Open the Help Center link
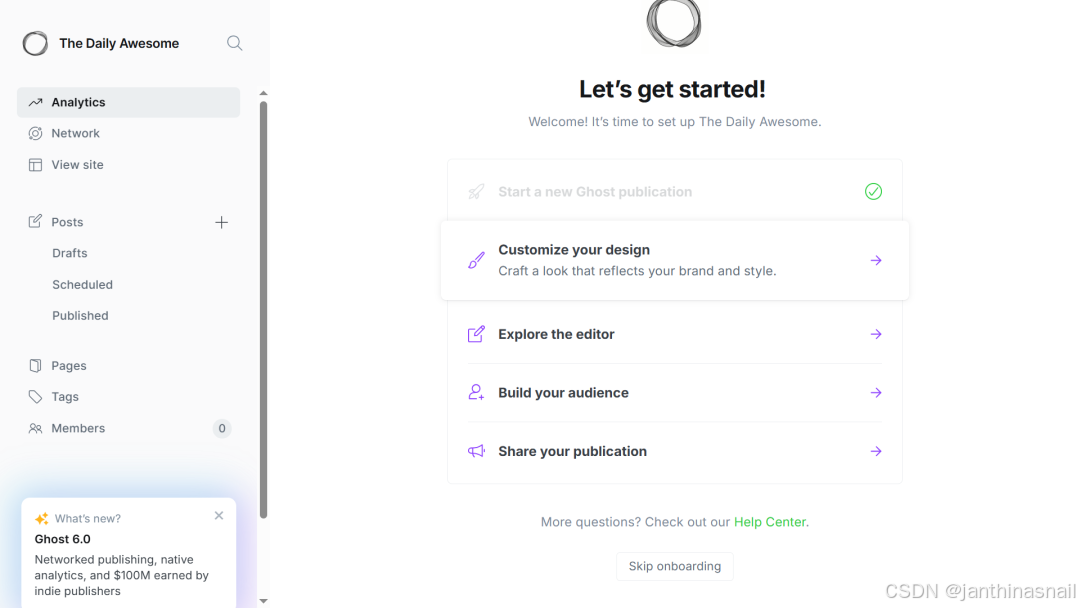Screen dimensions: 1080x608 pos(769,522)
